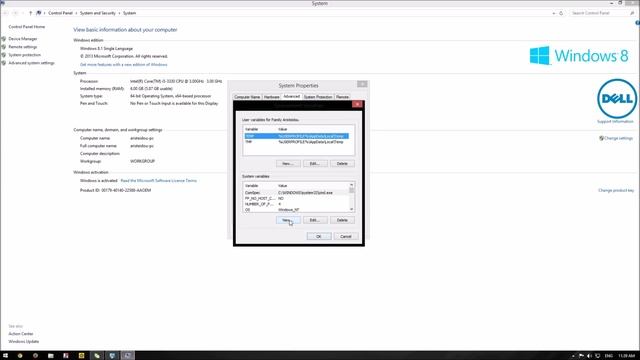
Task: Click New under User variables
Action: 288,163
